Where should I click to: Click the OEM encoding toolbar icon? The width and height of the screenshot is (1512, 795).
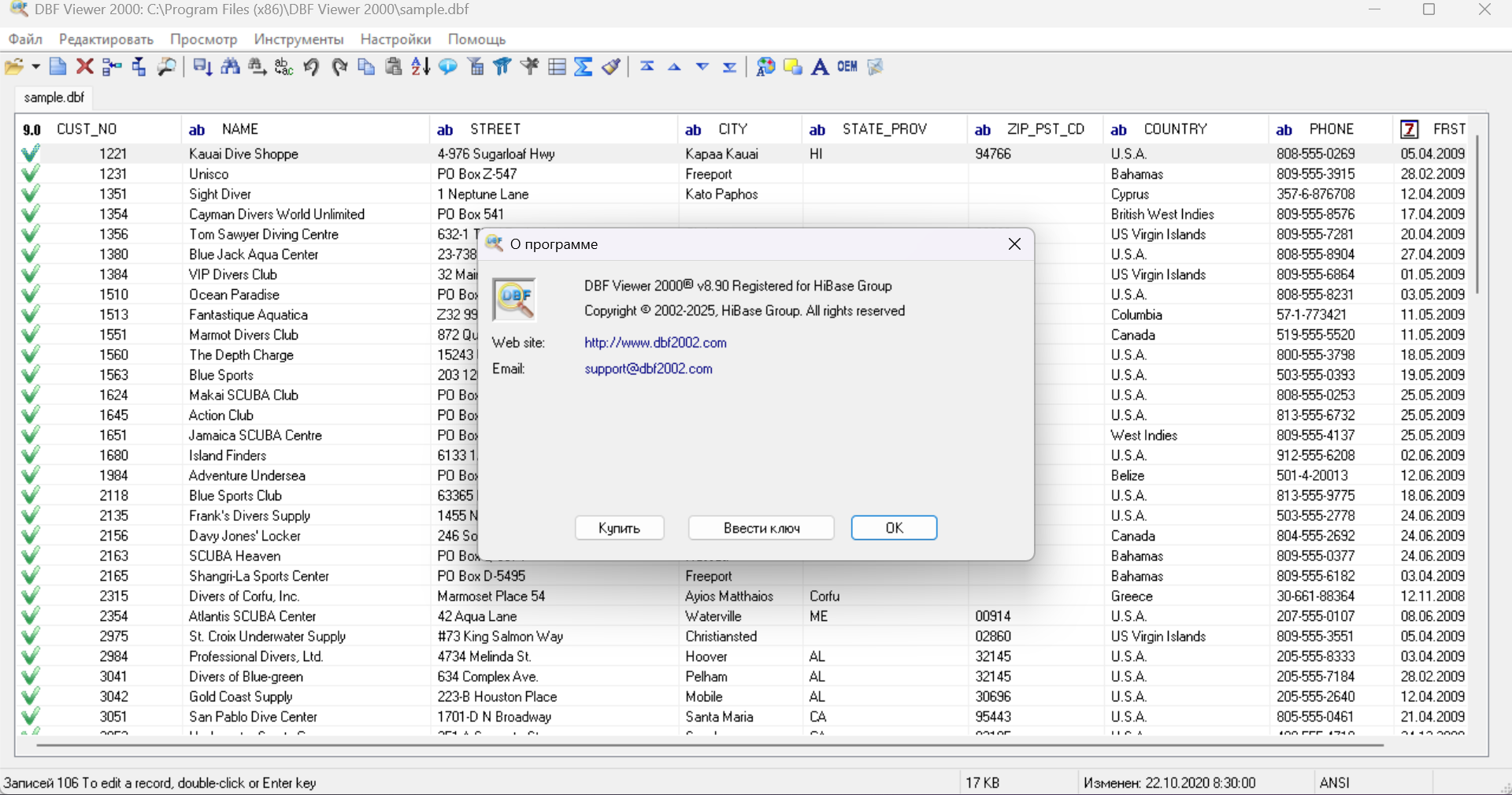(x=847, y=67)
